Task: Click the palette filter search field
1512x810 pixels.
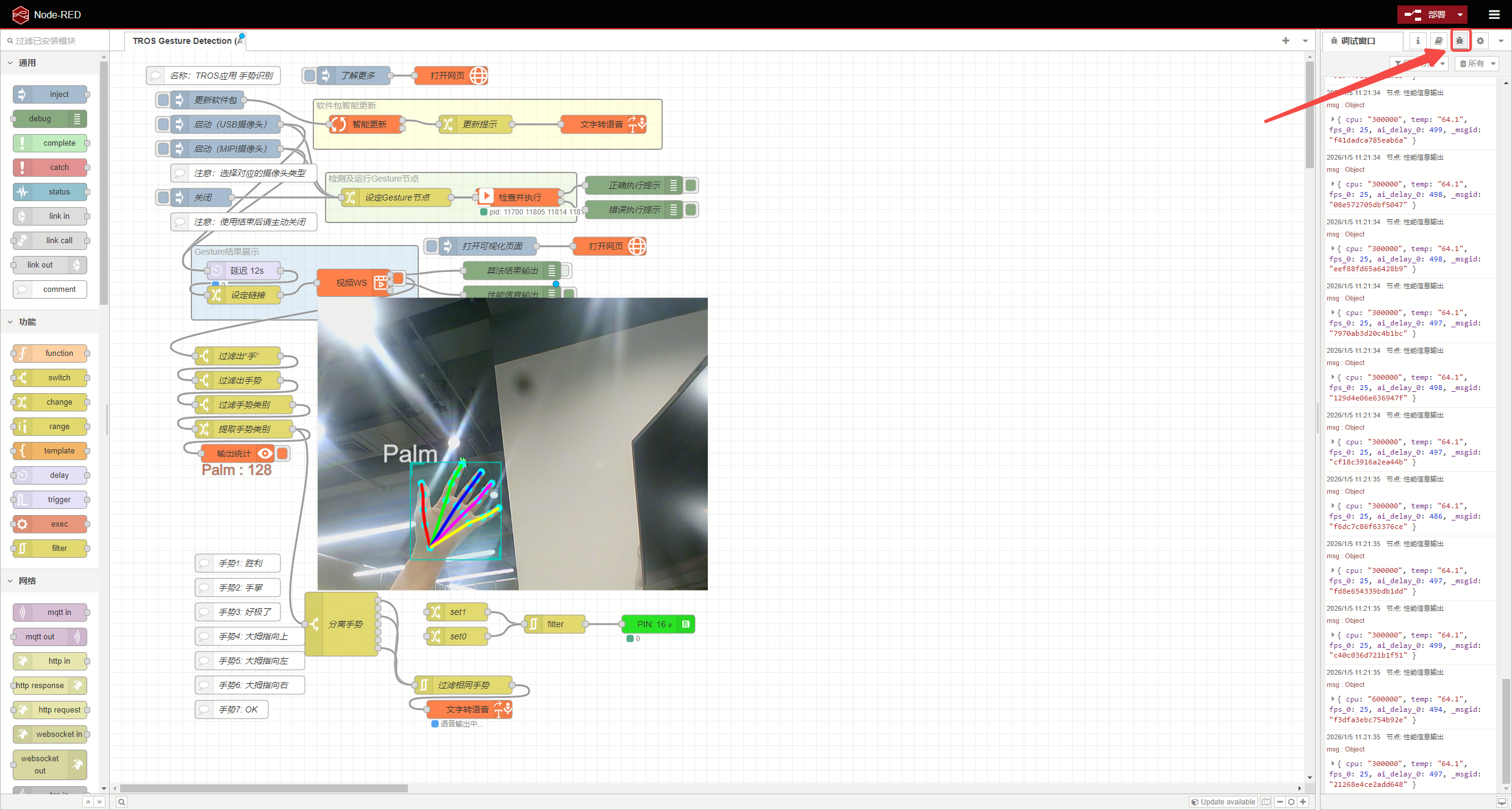Action: [x=55, y=41]
